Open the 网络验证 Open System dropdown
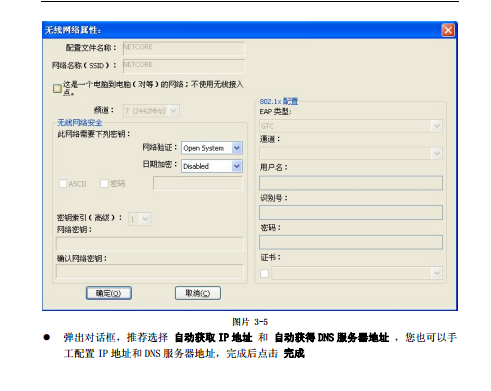The width and height of the screenshot is (491, 391). click(212, 148)
